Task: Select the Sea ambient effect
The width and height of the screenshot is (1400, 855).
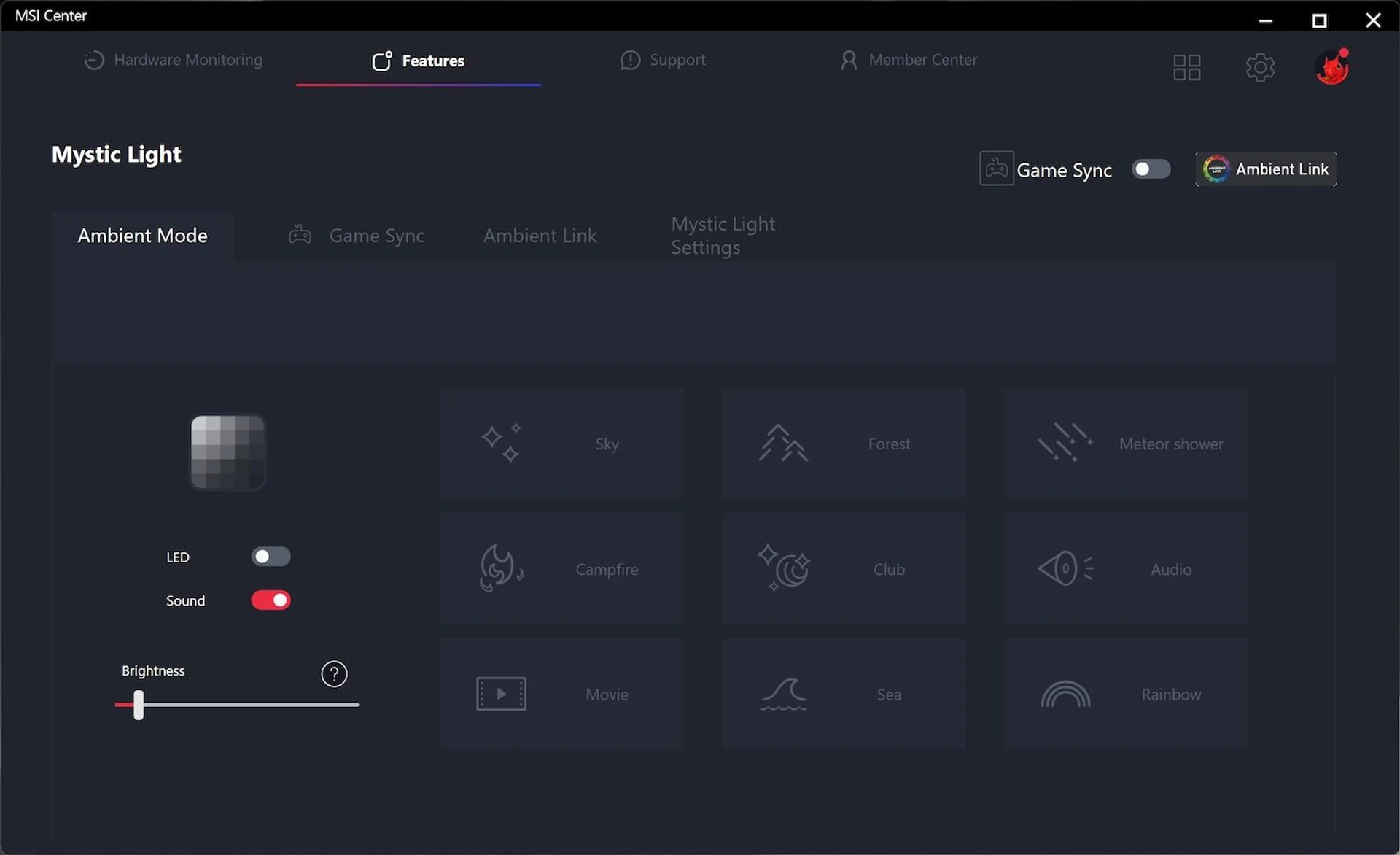Action: point(844,694)
